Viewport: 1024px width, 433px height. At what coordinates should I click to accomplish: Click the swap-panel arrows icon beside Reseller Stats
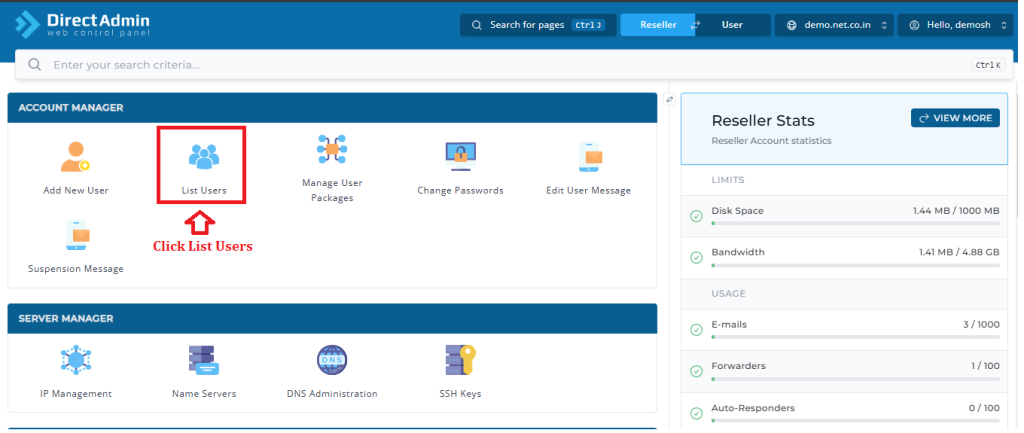click(669, 99)
